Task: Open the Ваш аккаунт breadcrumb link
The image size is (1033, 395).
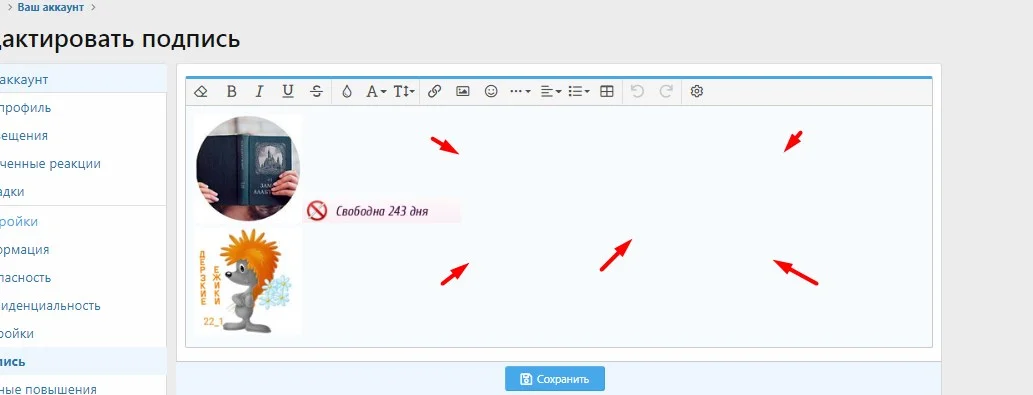Action: 51,8
